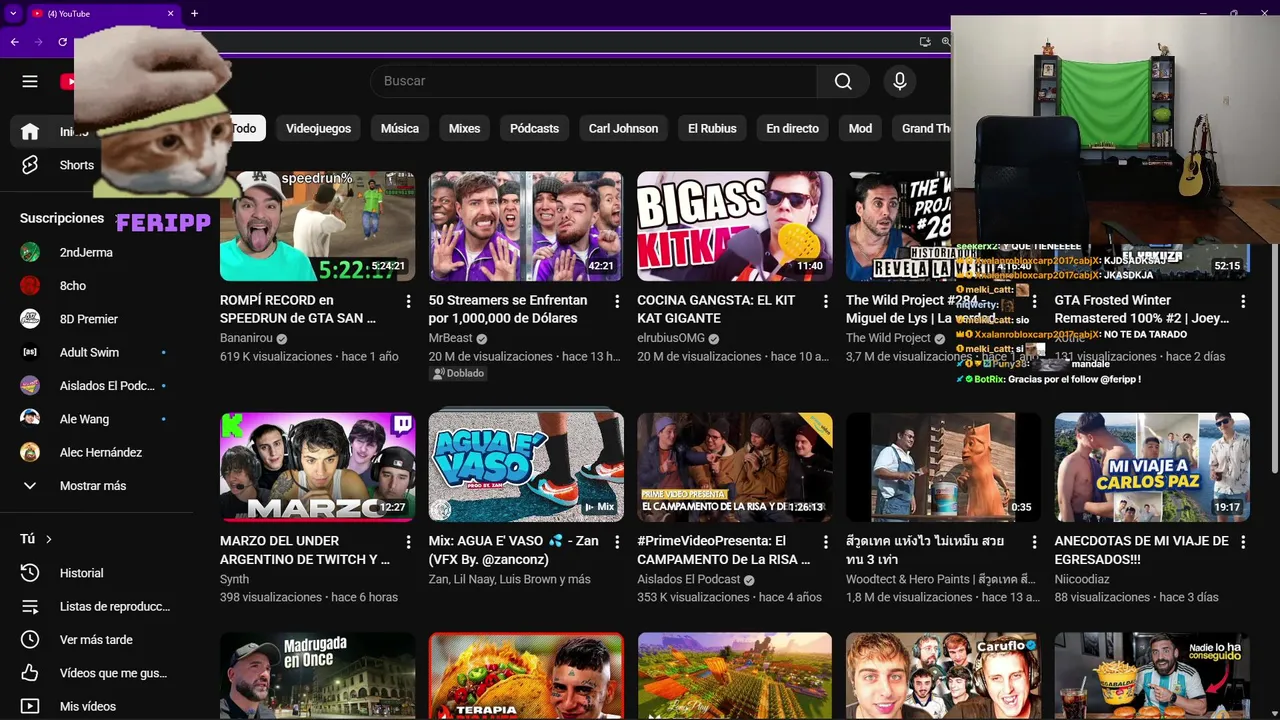
Task: Open Adult Swim channel subscription
Action: (89, 352)
